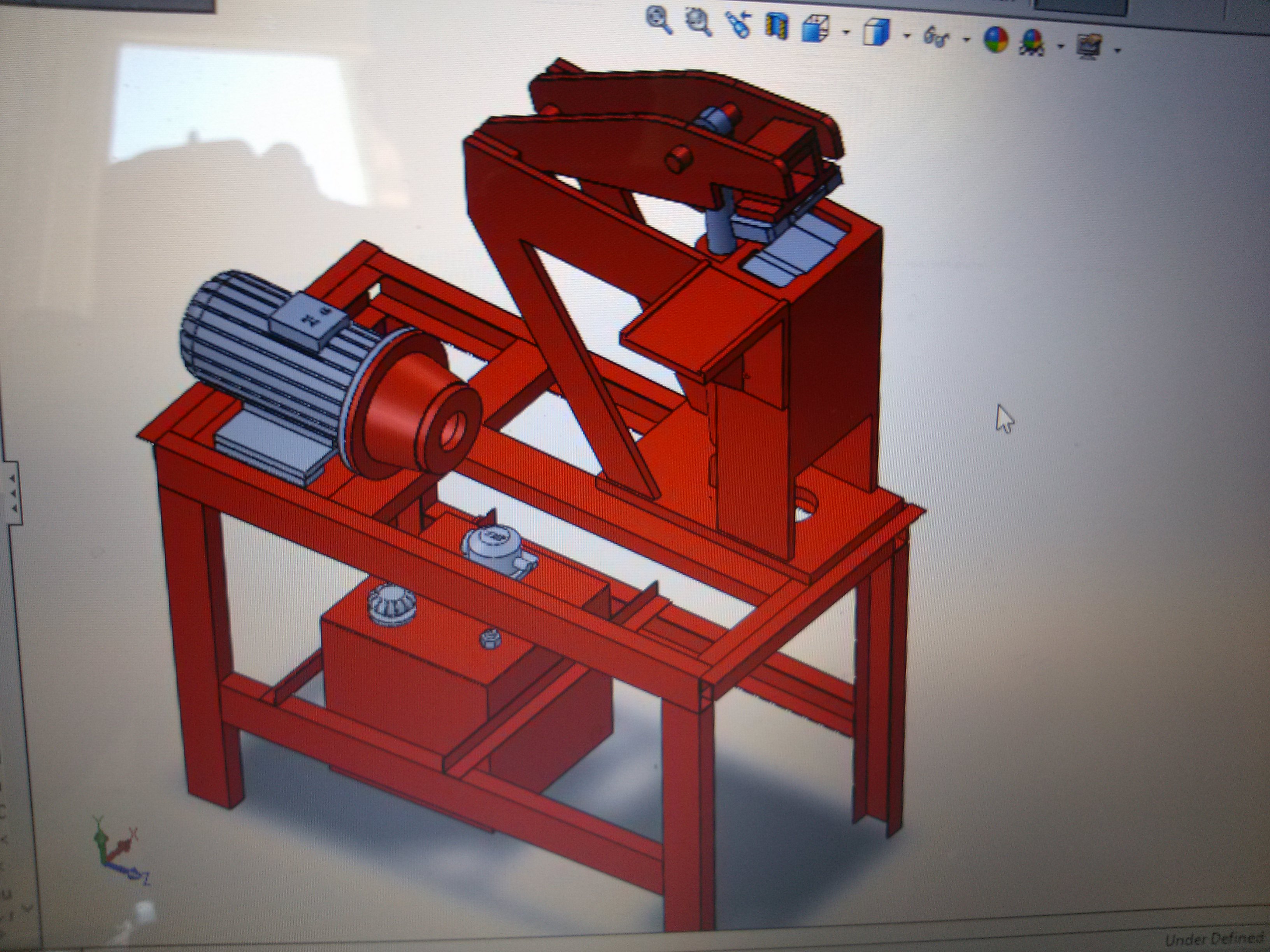Click the Apply Scene icon
Viewport: 1270px width, 952px height.
coord(1033,42)
